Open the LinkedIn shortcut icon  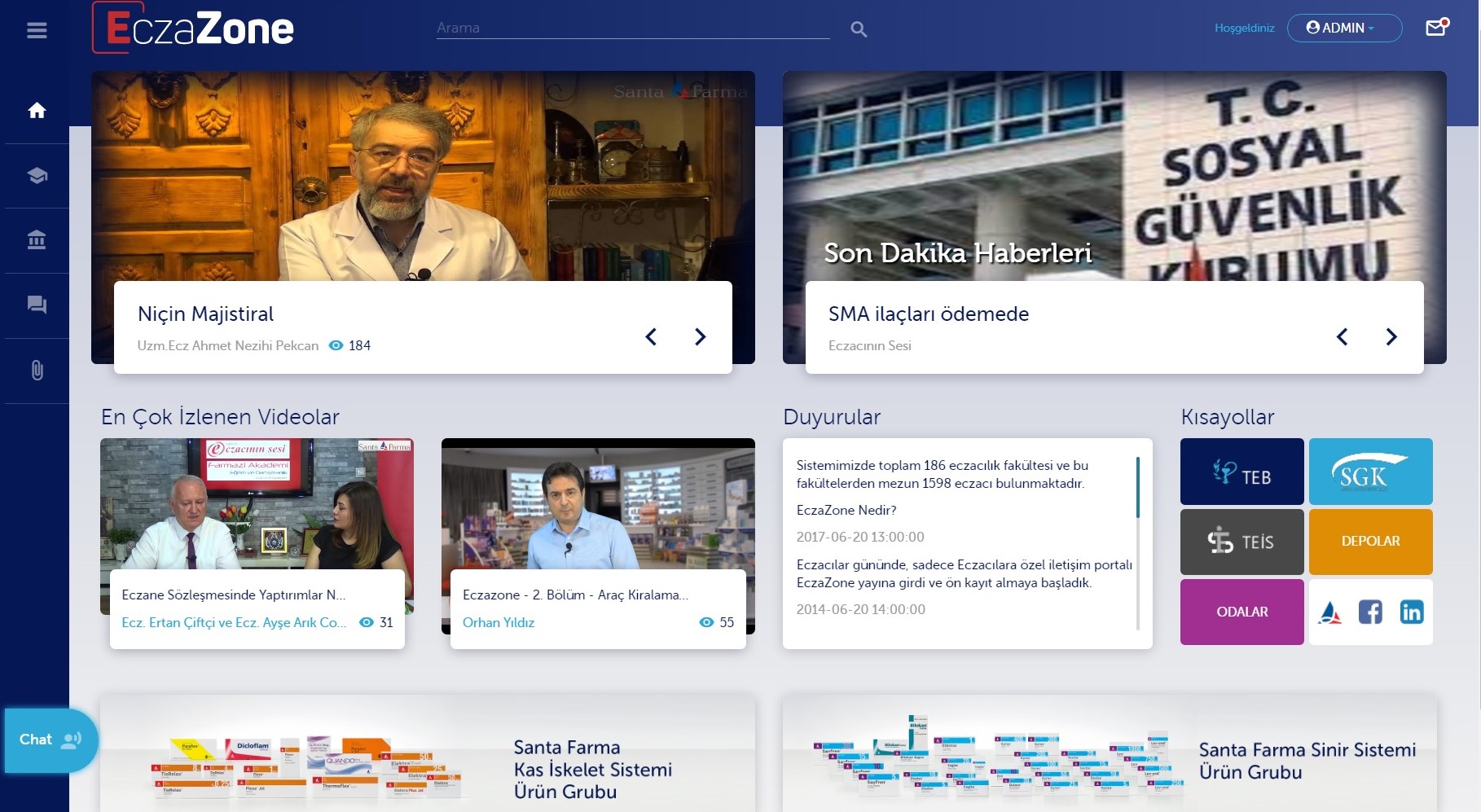(1412, 612)
